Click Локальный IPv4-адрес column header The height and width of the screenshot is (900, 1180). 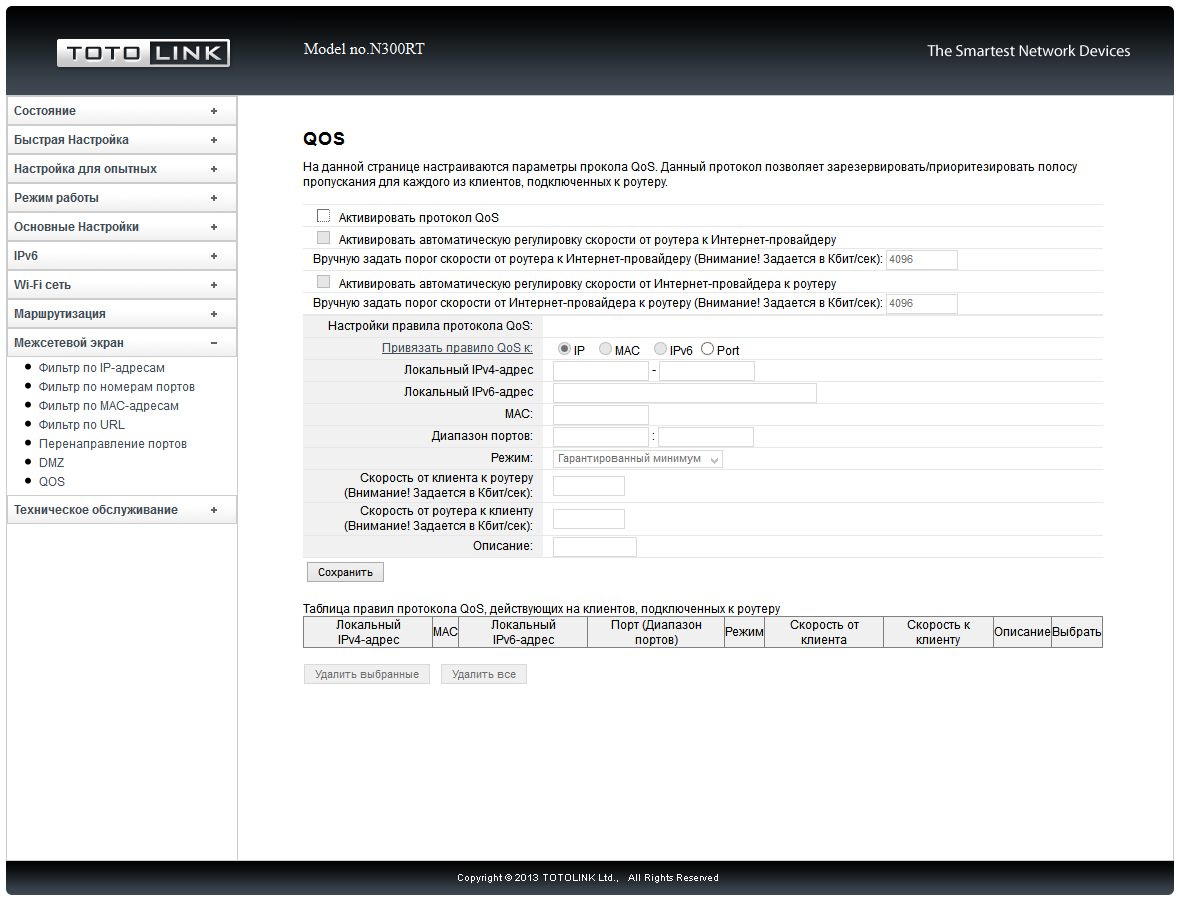368,632
